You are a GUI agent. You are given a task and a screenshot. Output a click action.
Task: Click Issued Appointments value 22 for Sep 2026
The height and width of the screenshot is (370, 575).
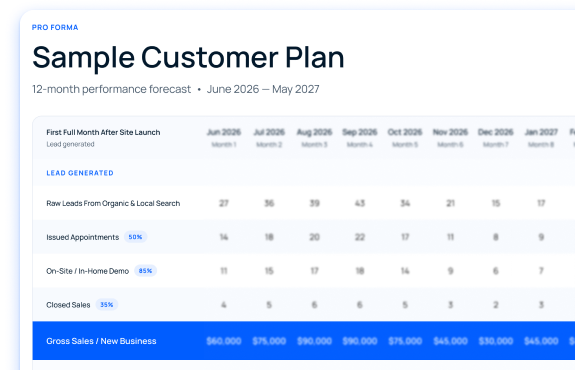coord(360,237)
